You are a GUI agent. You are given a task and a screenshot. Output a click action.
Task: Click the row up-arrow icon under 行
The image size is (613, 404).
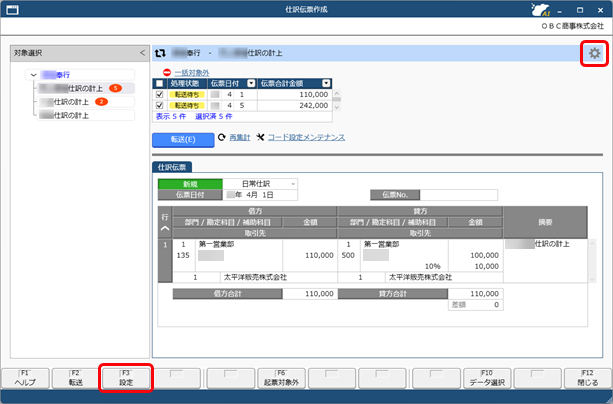click(x=165, y=228)
